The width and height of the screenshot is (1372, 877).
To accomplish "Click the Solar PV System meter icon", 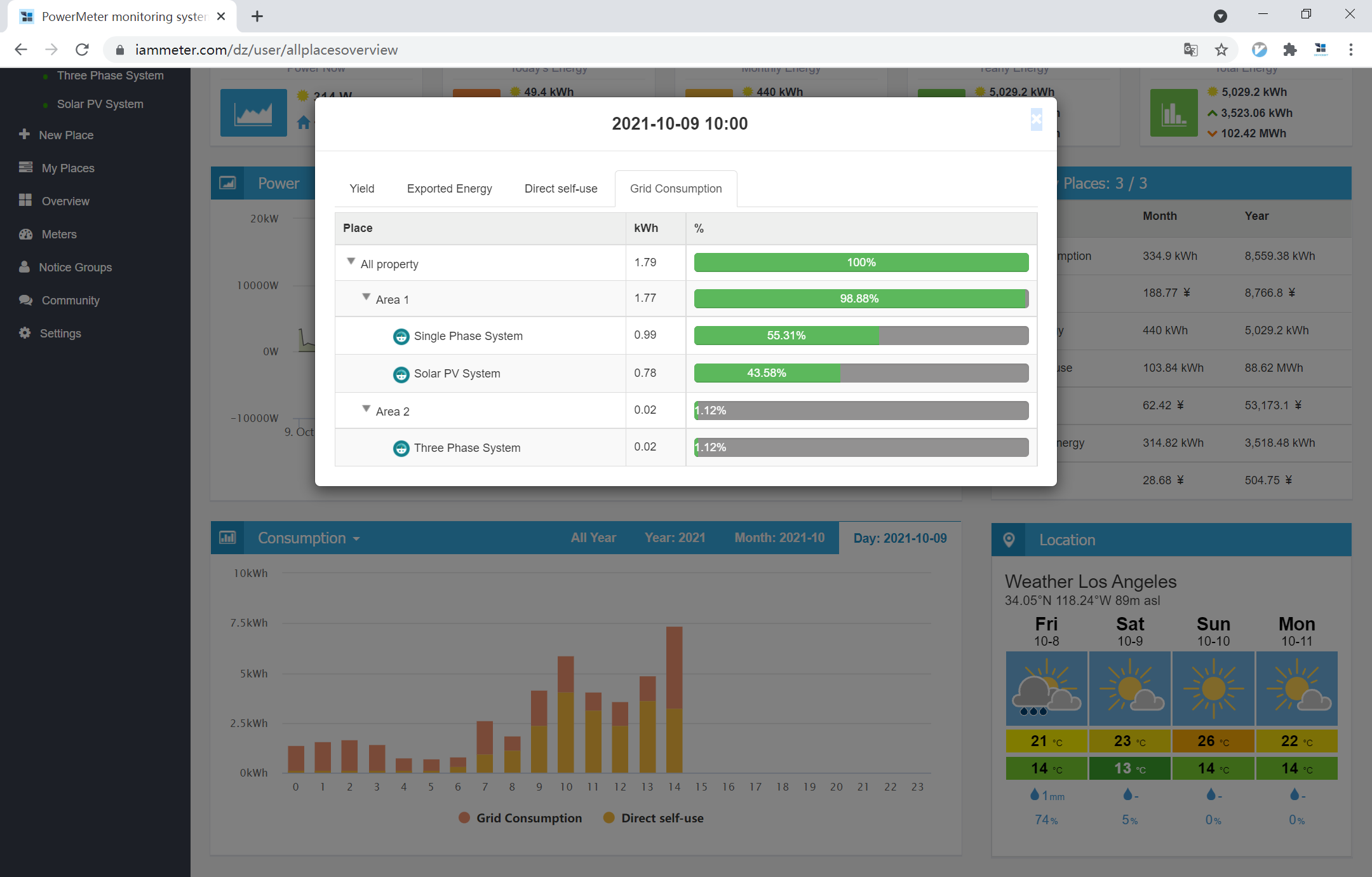I will click(401, 374).
